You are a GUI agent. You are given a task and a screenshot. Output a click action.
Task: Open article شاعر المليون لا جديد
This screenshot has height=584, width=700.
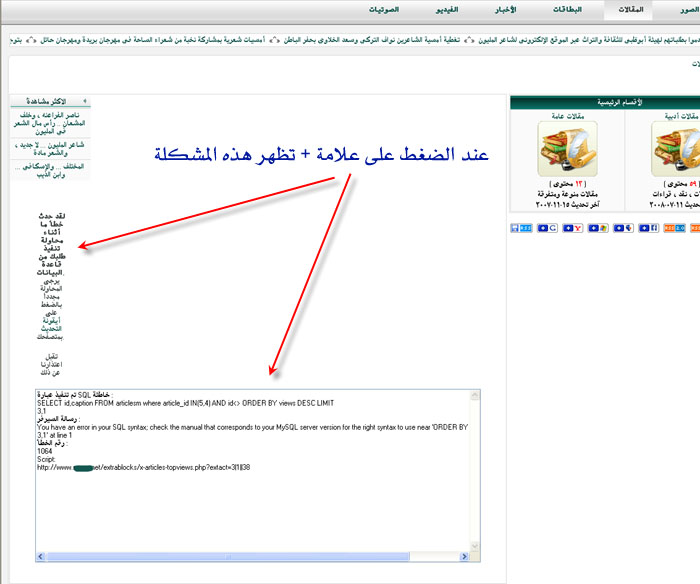[x=52, y=149]
